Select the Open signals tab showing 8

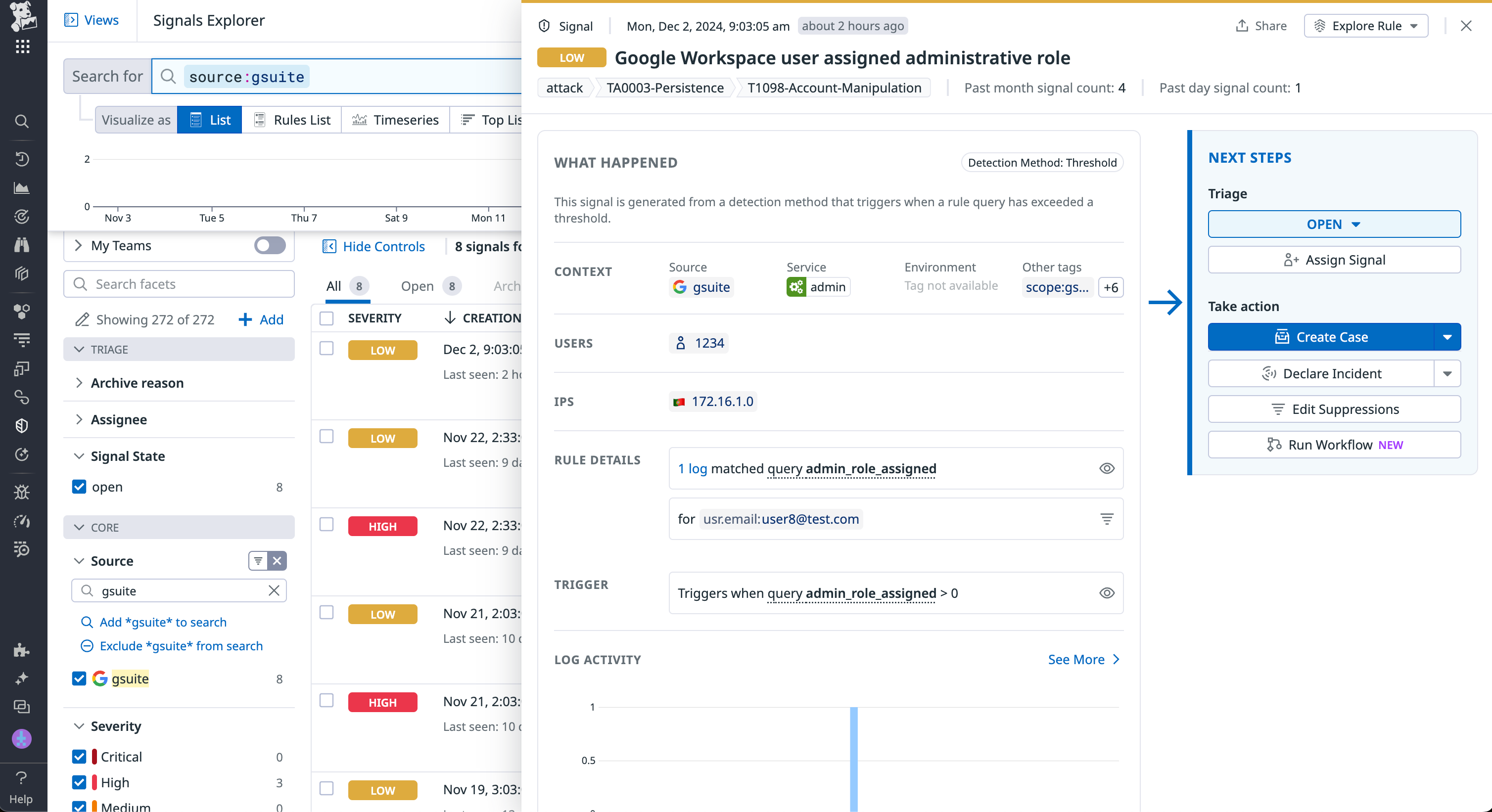[x=417, y=286]
